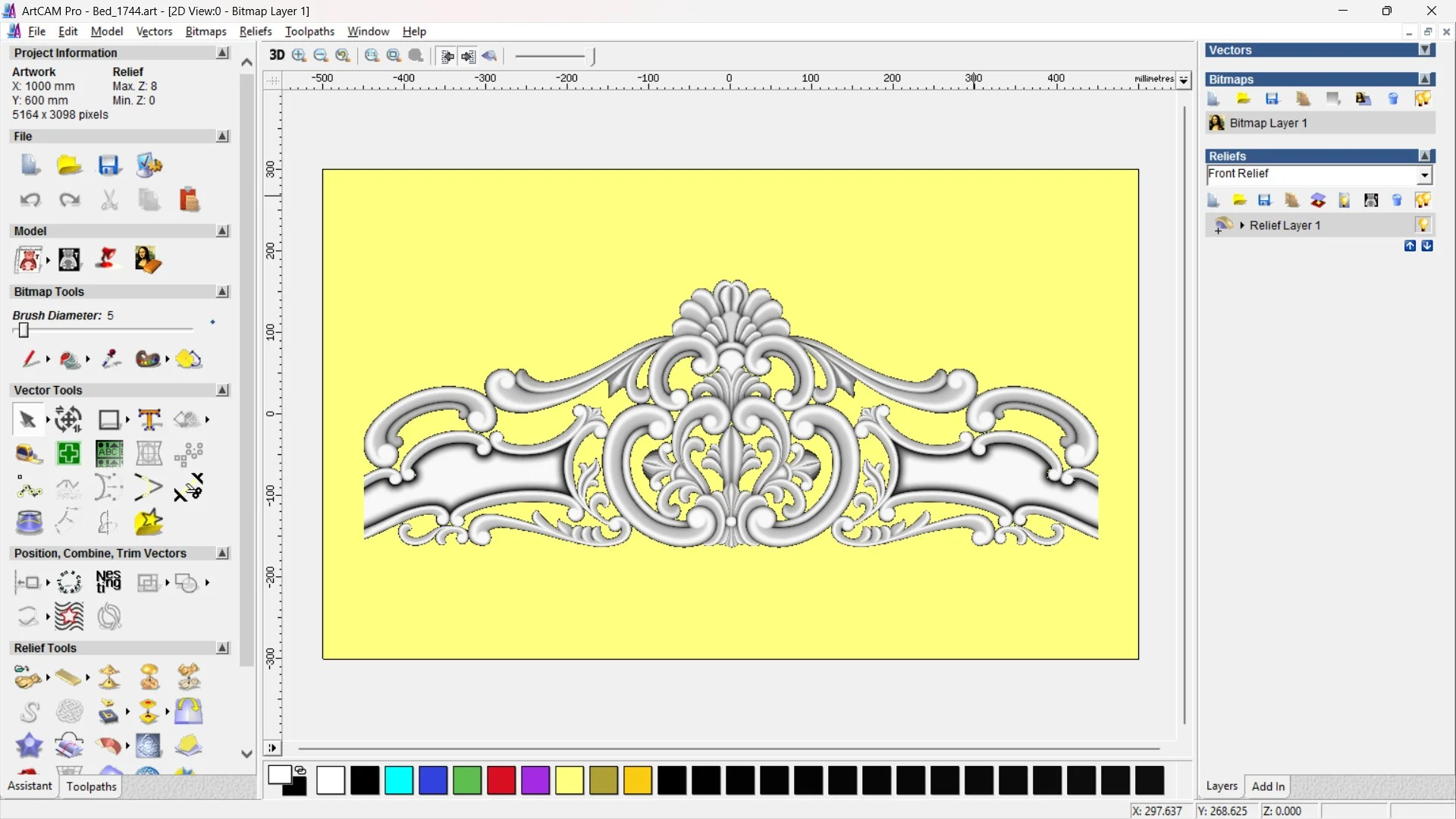Screen dimensions: 1456x819
Task: Toggle Relief Layer 1 visibility bulb
Action: tap(1423, 225)
